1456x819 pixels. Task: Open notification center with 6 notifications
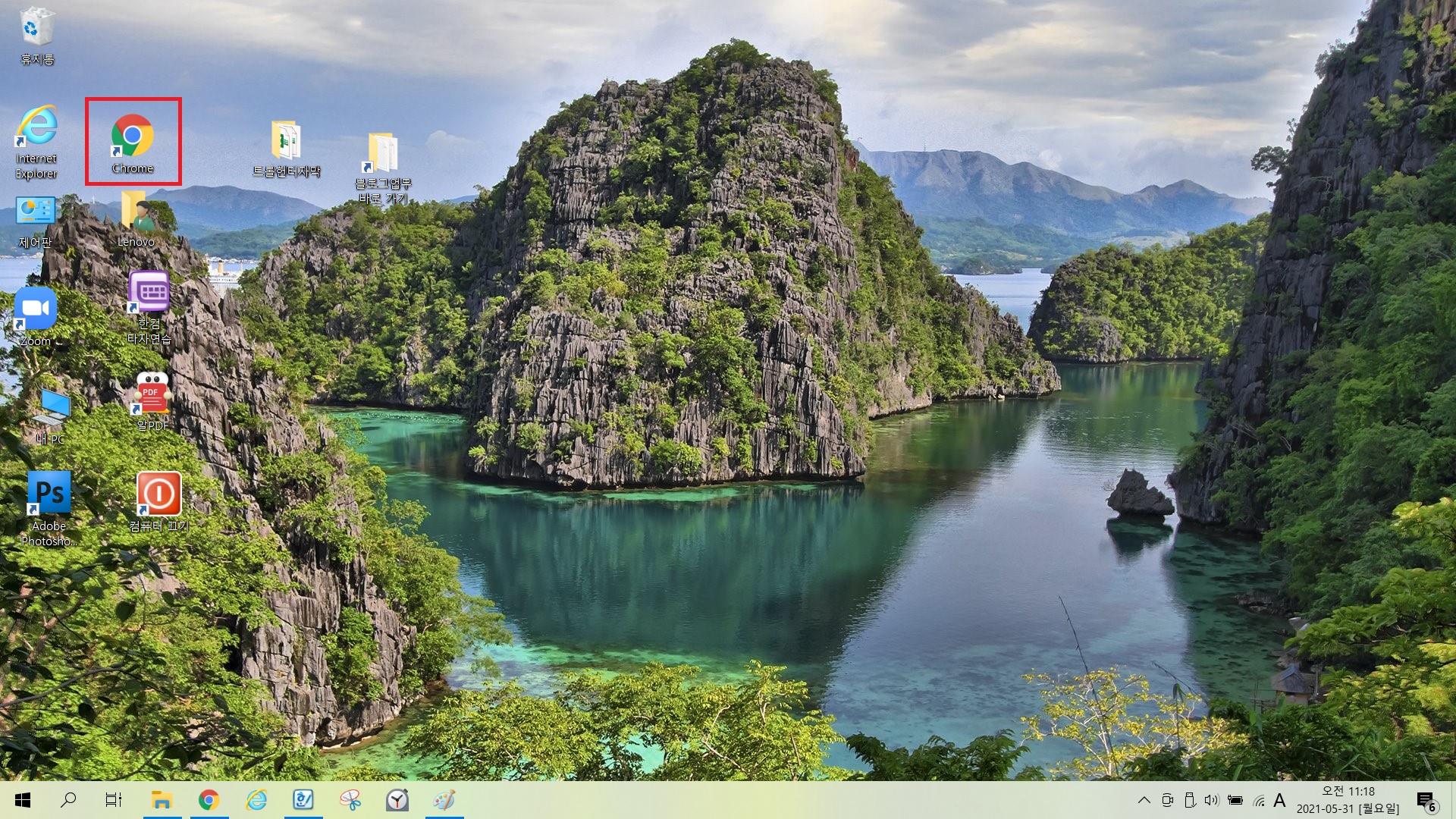click(x=1426, y=801)
